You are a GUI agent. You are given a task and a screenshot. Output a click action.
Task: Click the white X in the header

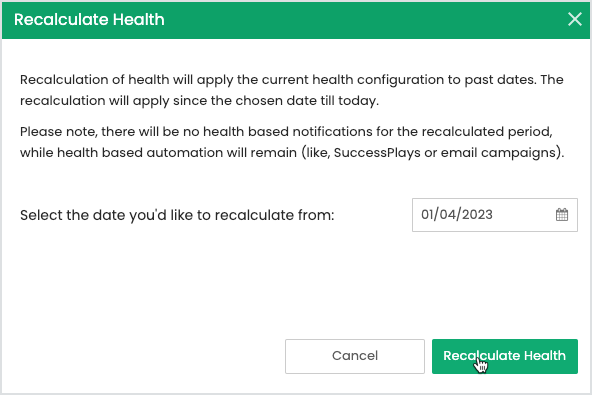(x=575, y=19)
